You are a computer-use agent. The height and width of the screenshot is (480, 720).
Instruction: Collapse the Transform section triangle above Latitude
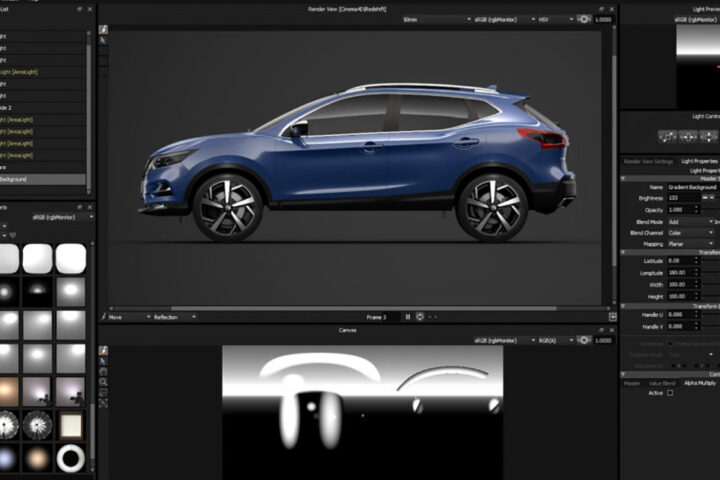tap(623, 253)
